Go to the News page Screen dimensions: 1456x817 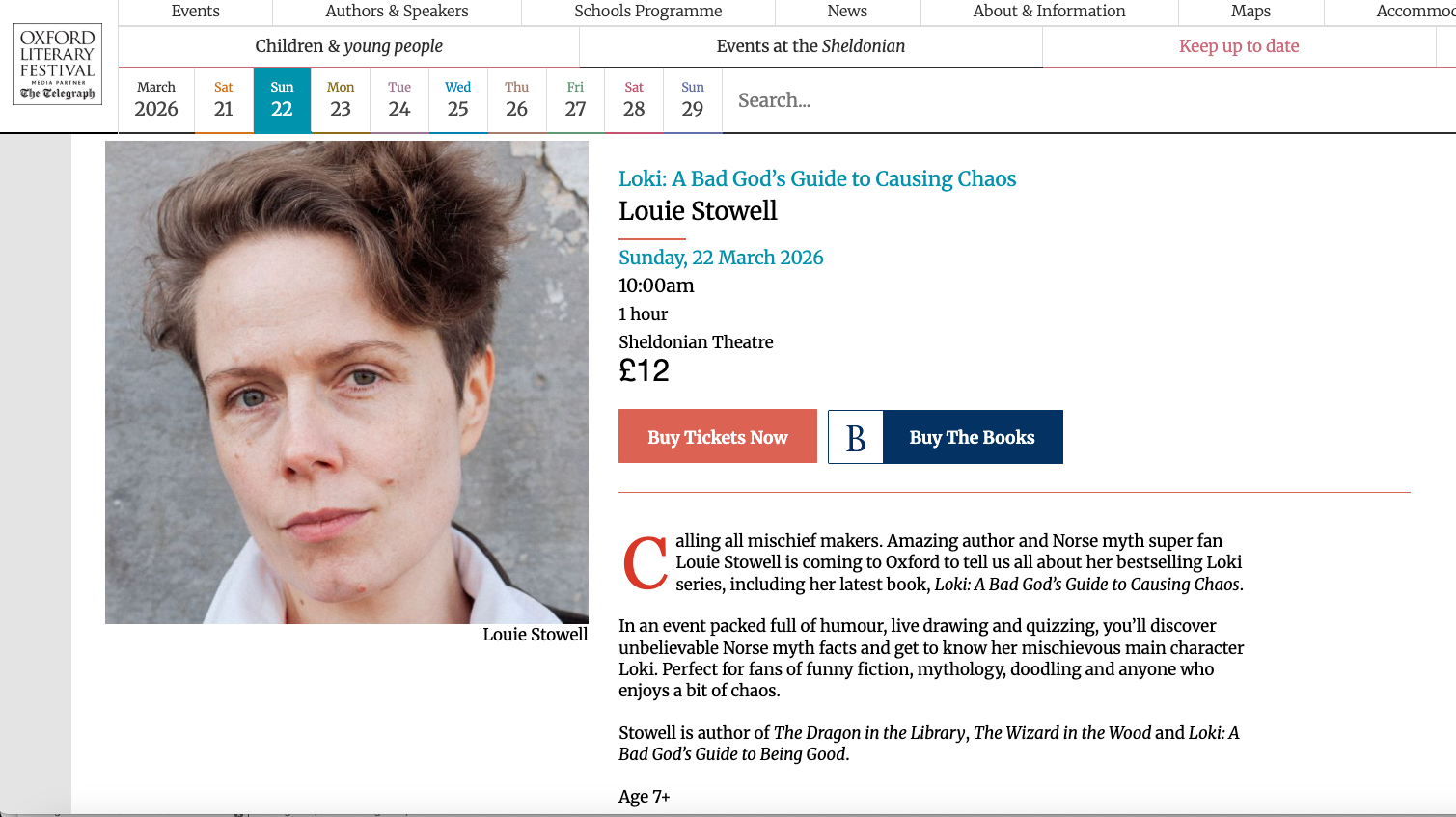[x=847, y=12]
